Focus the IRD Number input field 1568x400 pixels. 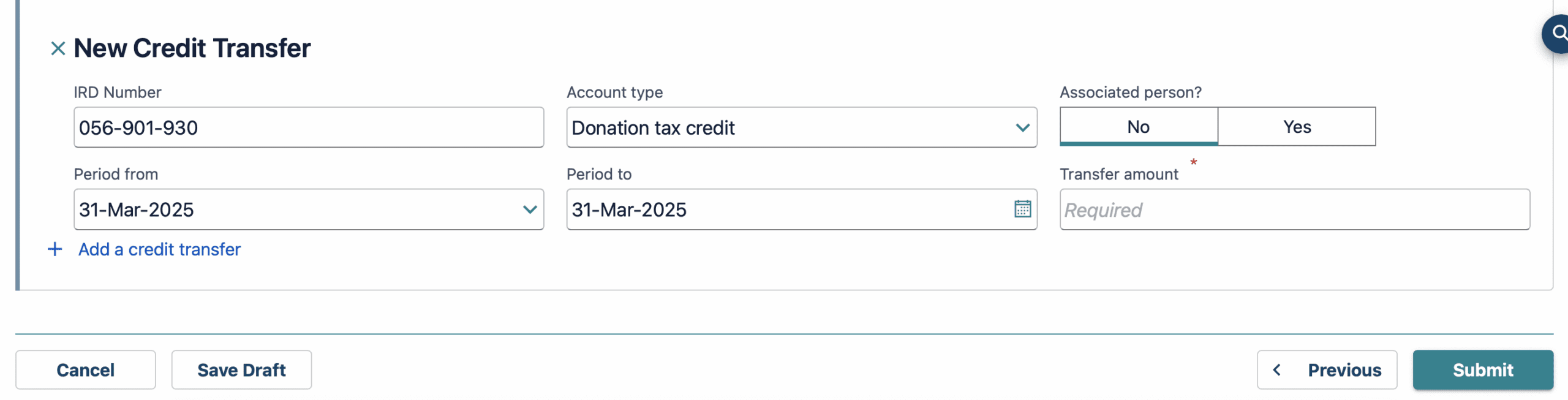click(309, 127)
